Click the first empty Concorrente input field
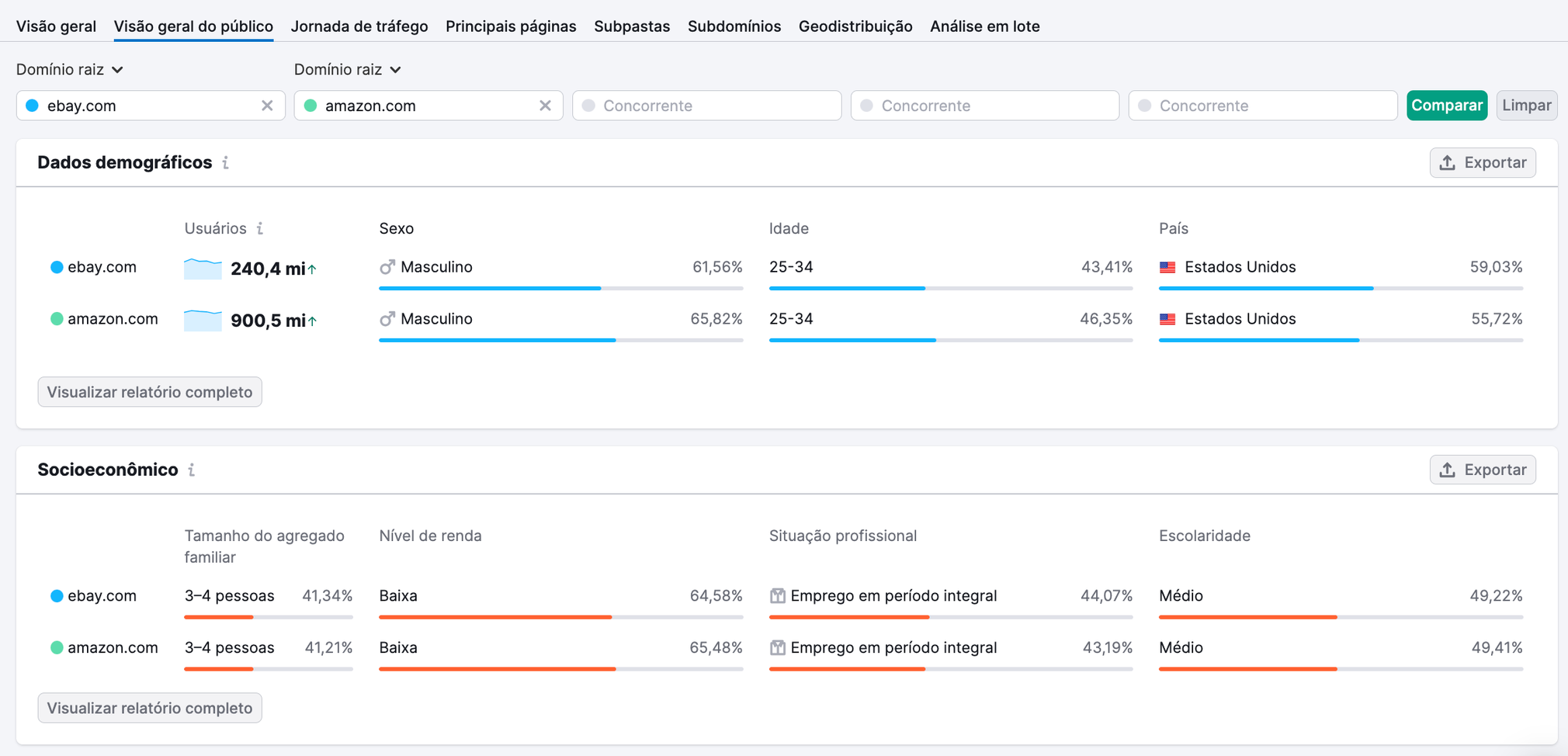1568x756 pixels. (706, 106)
